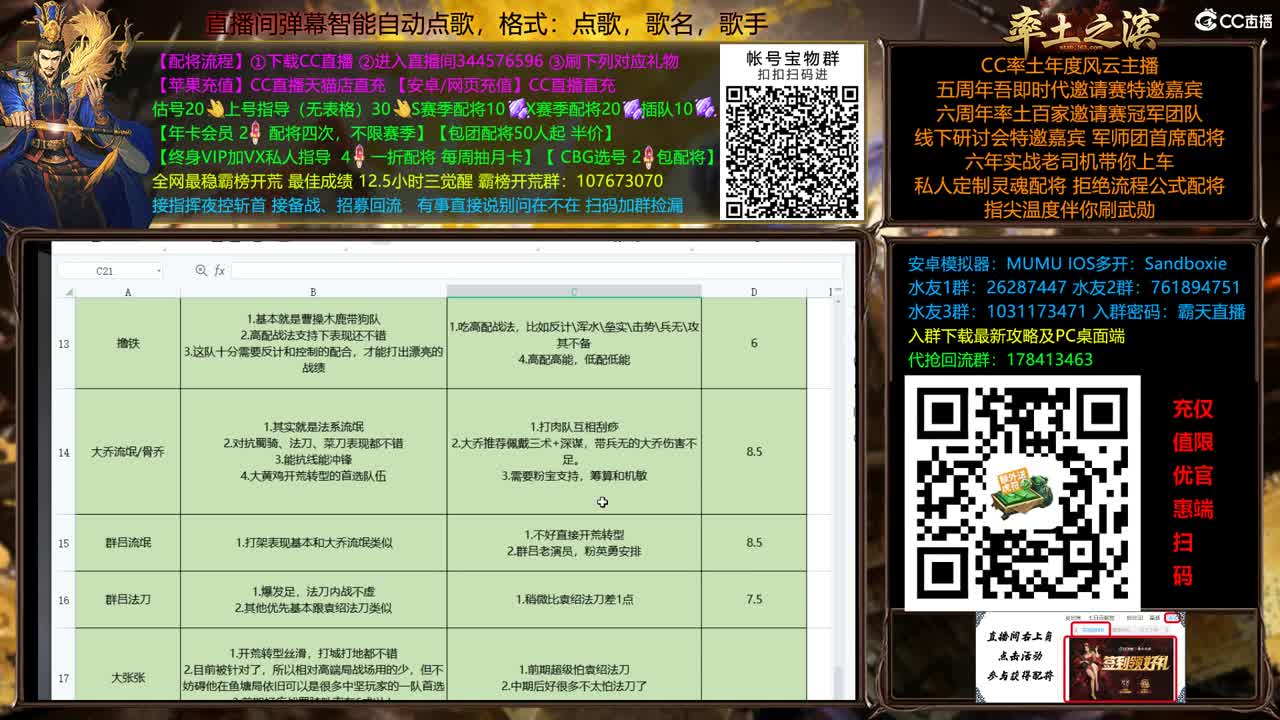Click the cell starting 1.不好直接开荒转型
This screenshot has width=1280, height=720.
[x=574, y=543]
